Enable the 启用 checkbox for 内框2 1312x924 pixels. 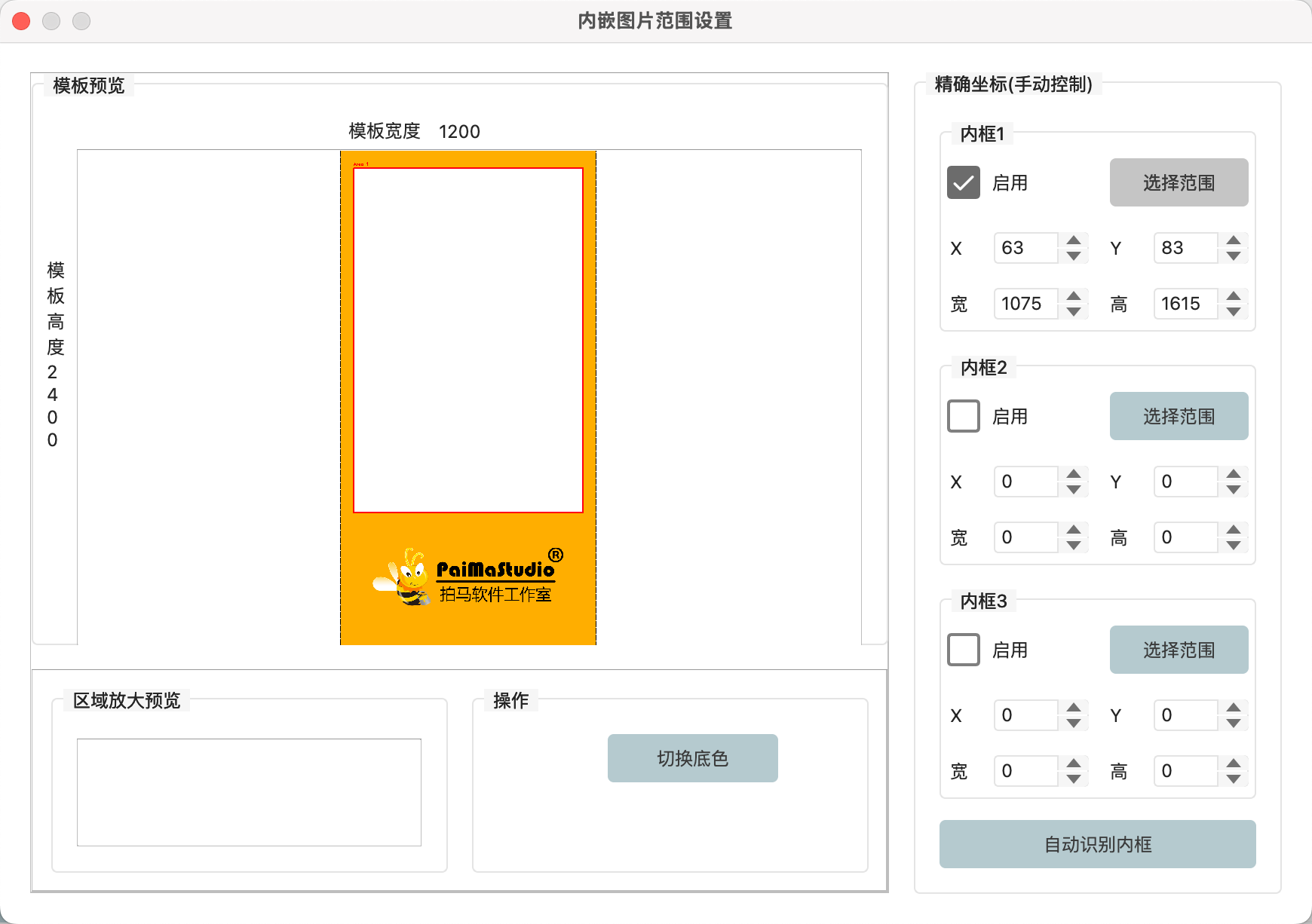click(963, 416)
